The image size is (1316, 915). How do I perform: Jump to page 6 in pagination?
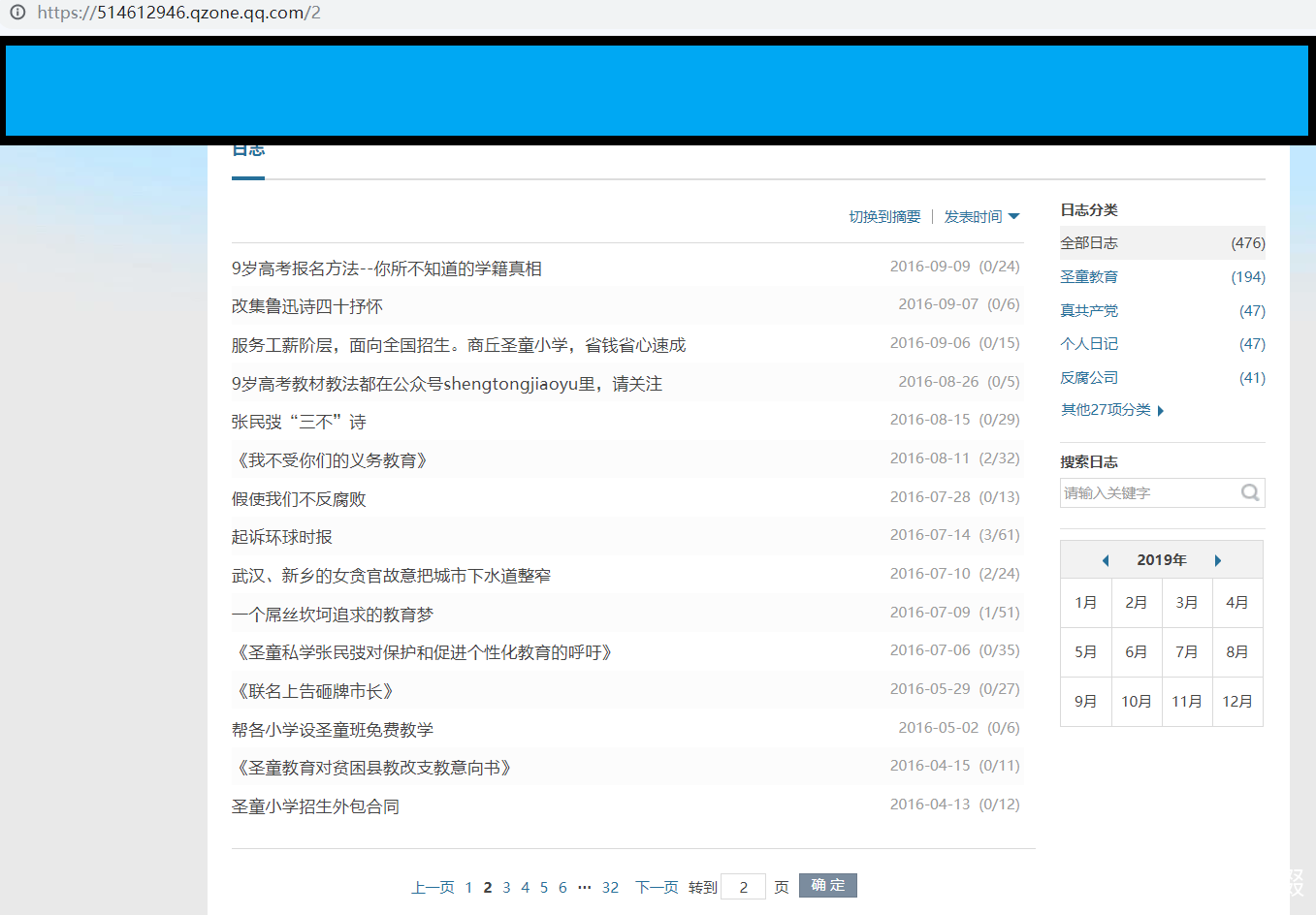click(562, 887)
